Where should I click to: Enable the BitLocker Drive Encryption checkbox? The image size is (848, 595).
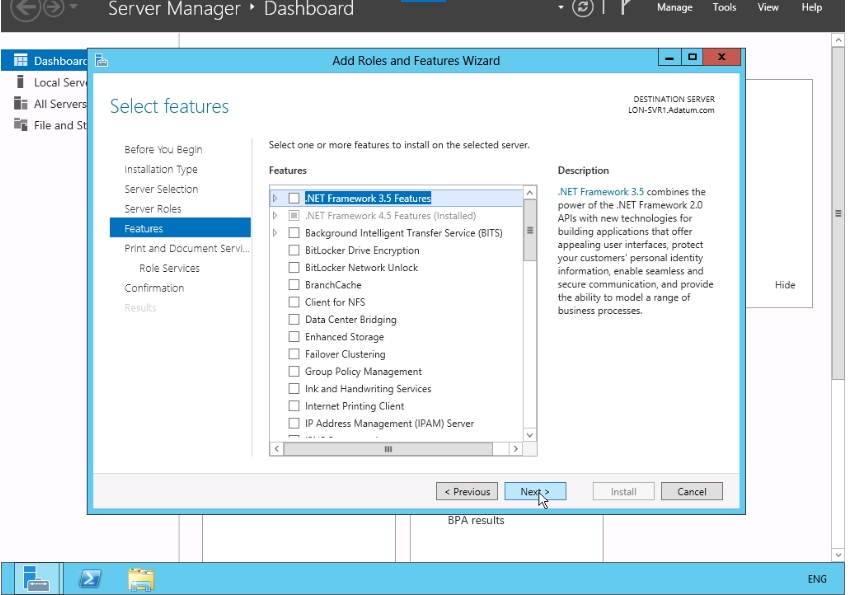(294, 250)
